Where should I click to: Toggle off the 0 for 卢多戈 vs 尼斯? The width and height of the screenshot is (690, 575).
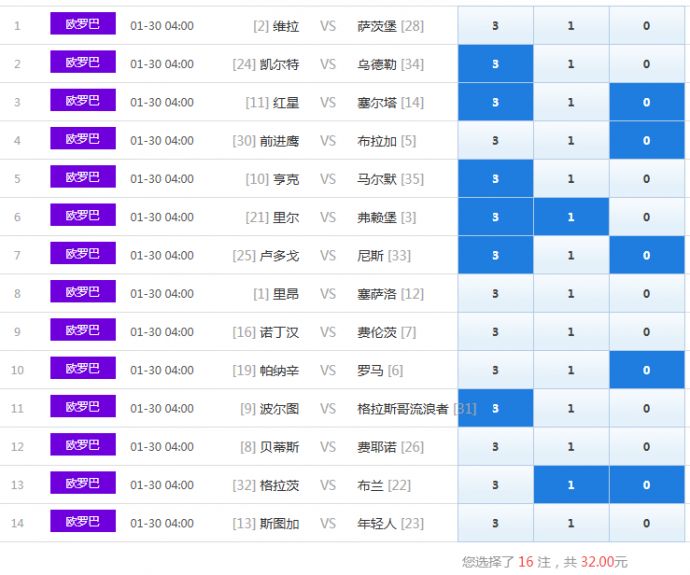(x=646, y=255)
